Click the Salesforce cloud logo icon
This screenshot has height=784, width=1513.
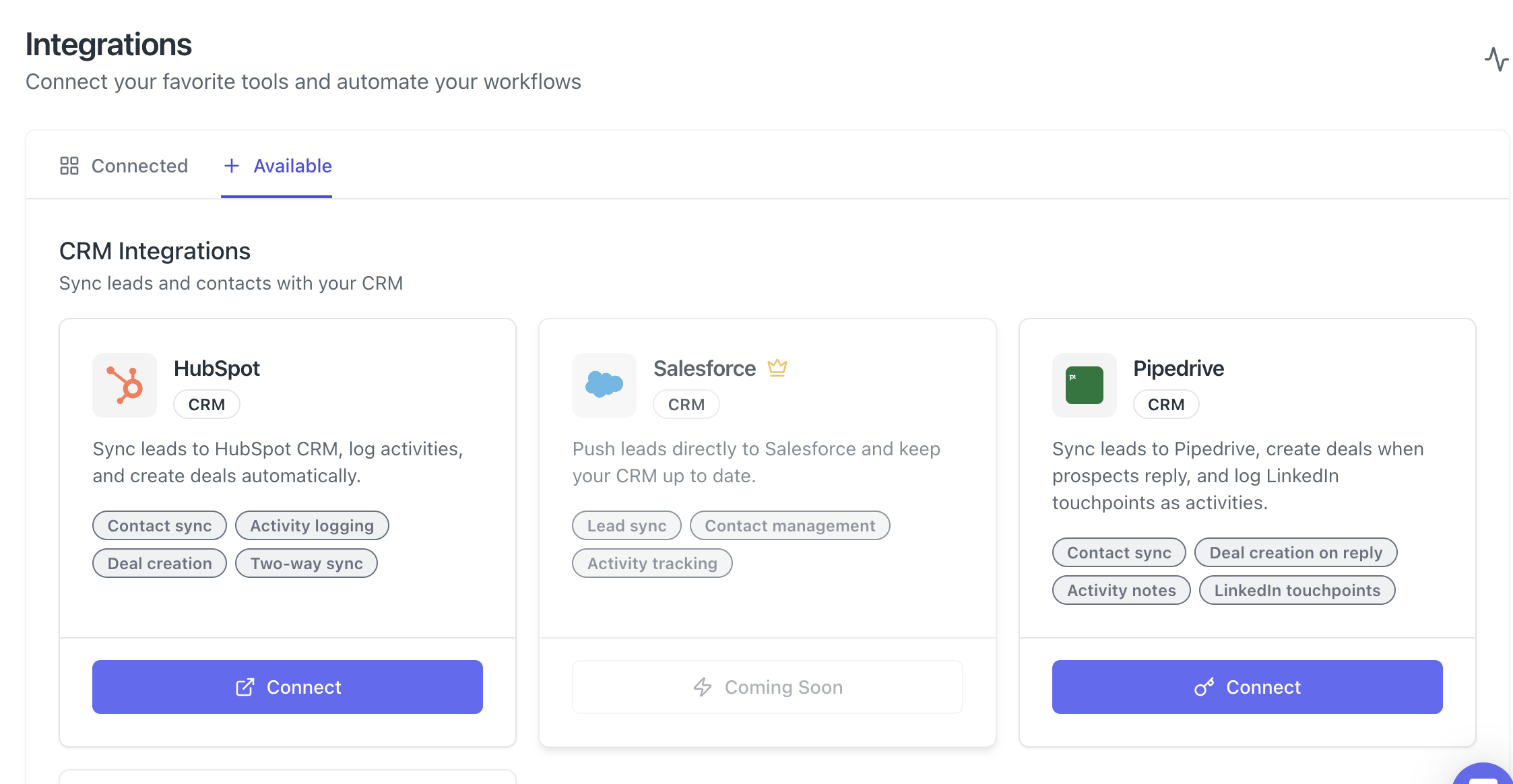(x=604, y=385)
